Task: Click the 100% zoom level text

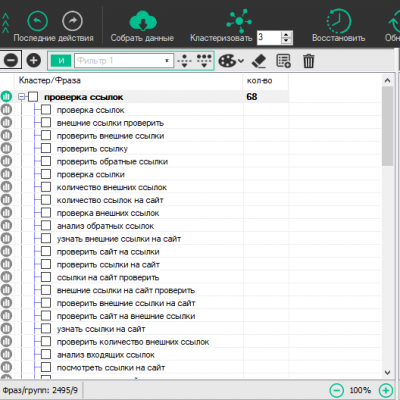Action: coord(360,390)
